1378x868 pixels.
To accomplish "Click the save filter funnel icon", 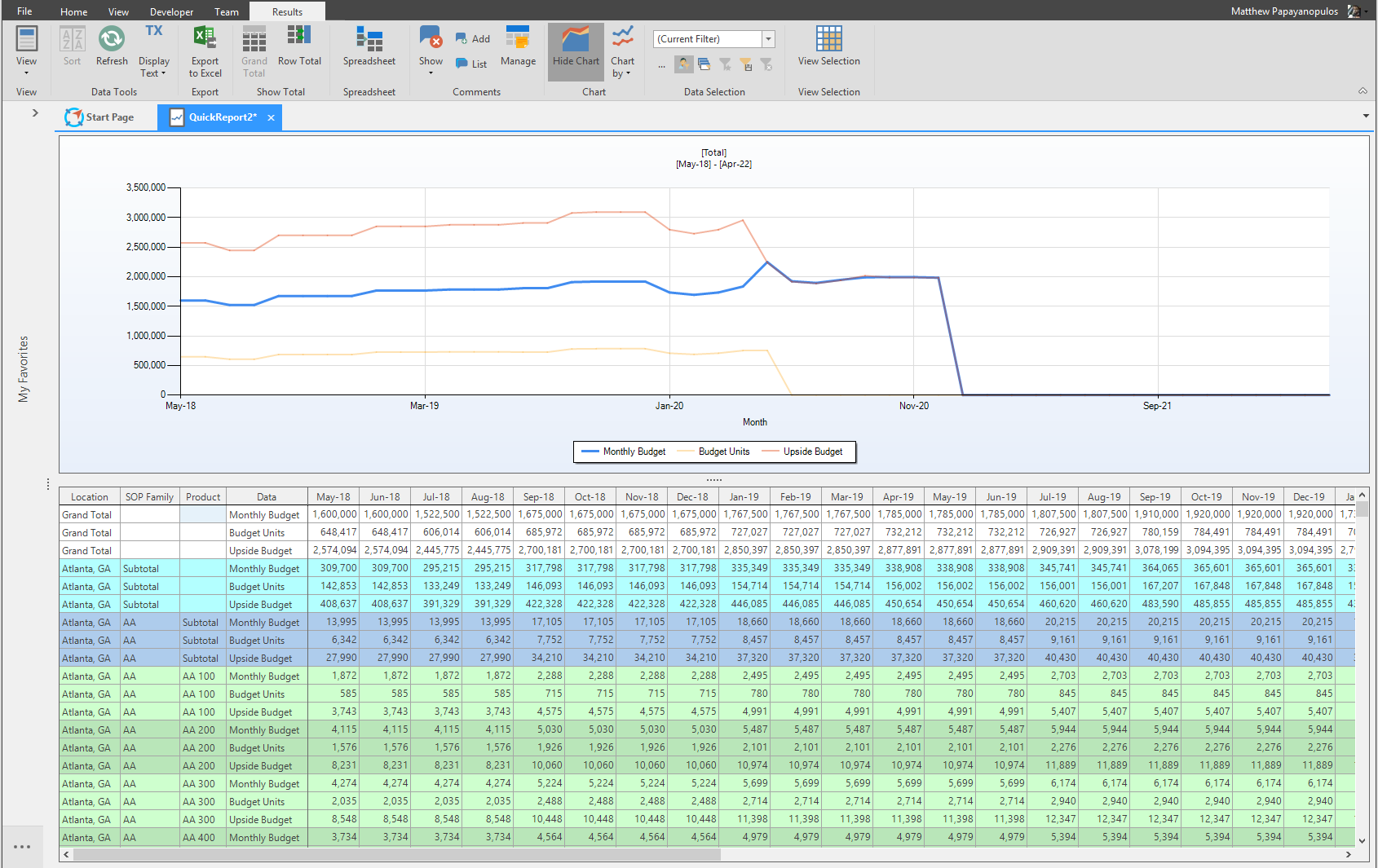I will point(745,64).
